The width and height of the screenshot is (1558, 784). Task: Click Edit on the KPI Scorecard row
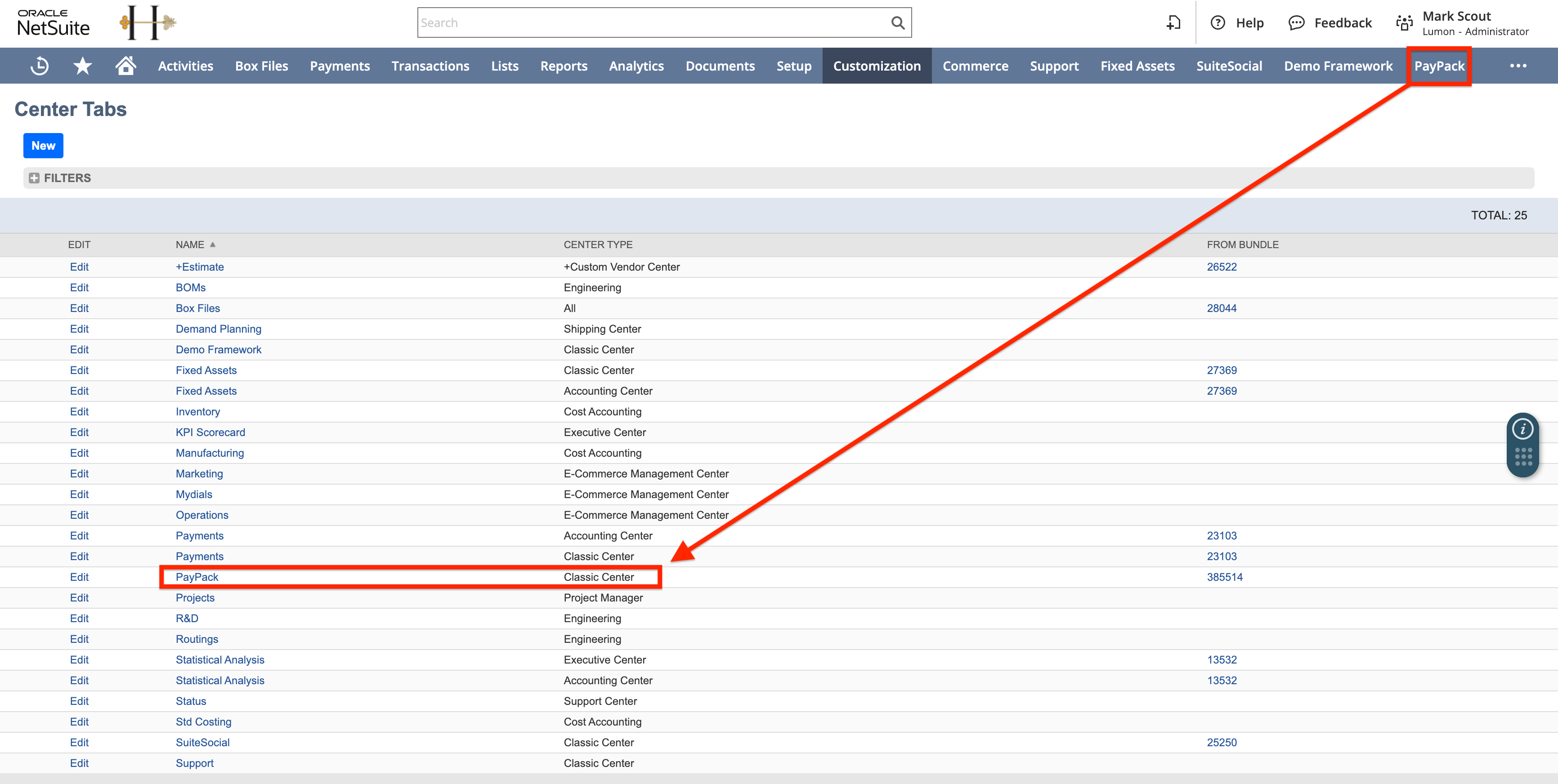(79, 432)
